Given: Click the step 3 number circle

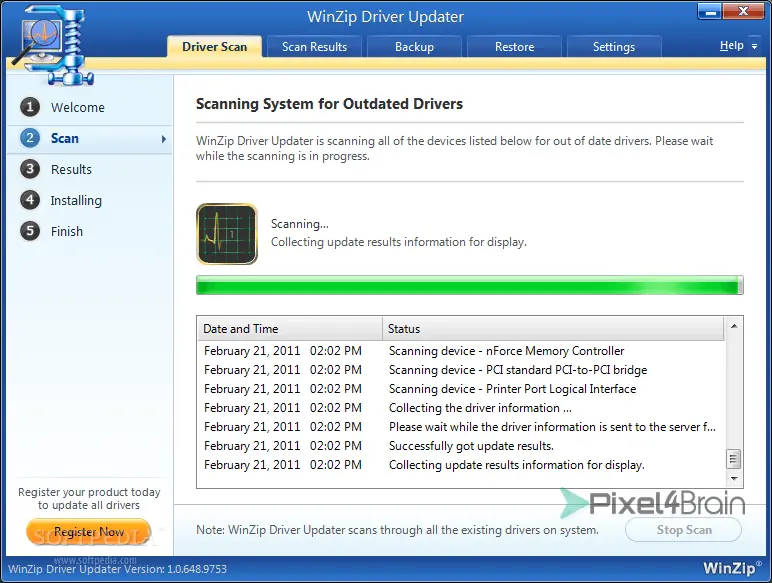Looking at the screenshot, I should point(30,169).
